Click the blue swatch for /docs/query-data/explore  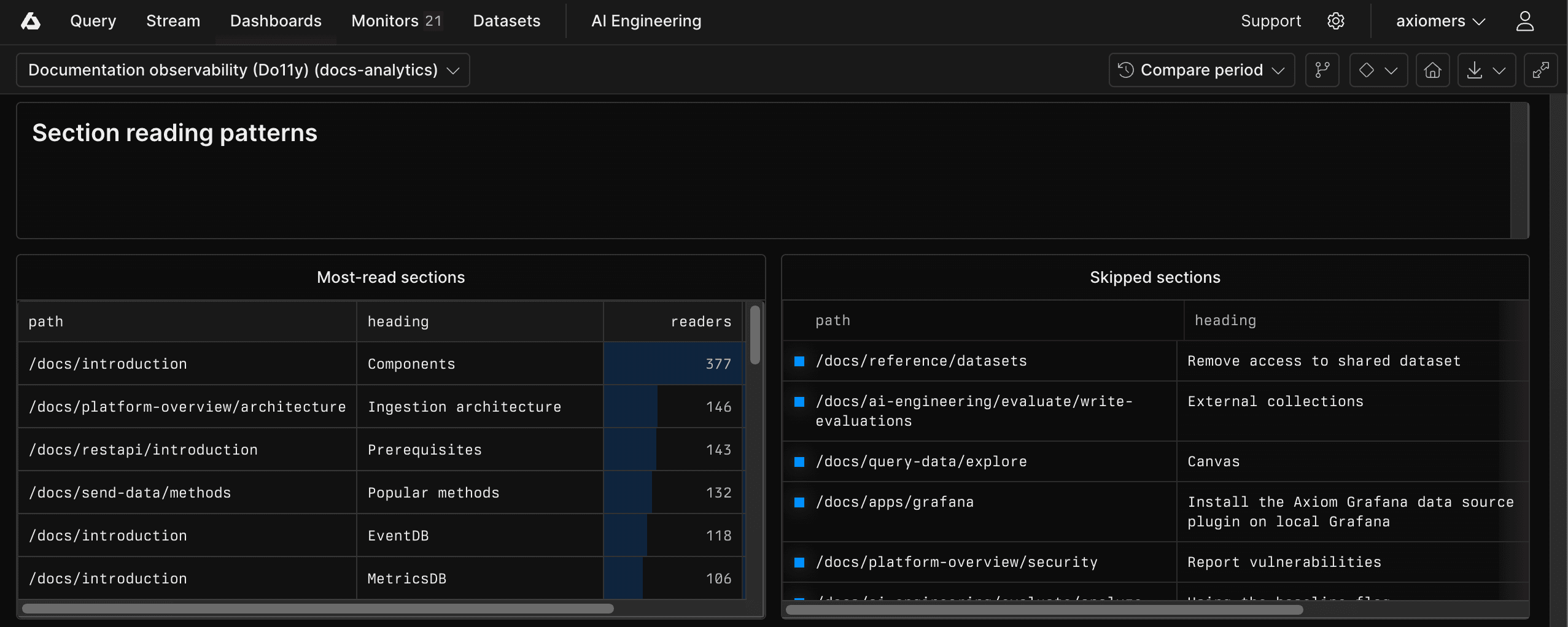(x=799, y=462)
